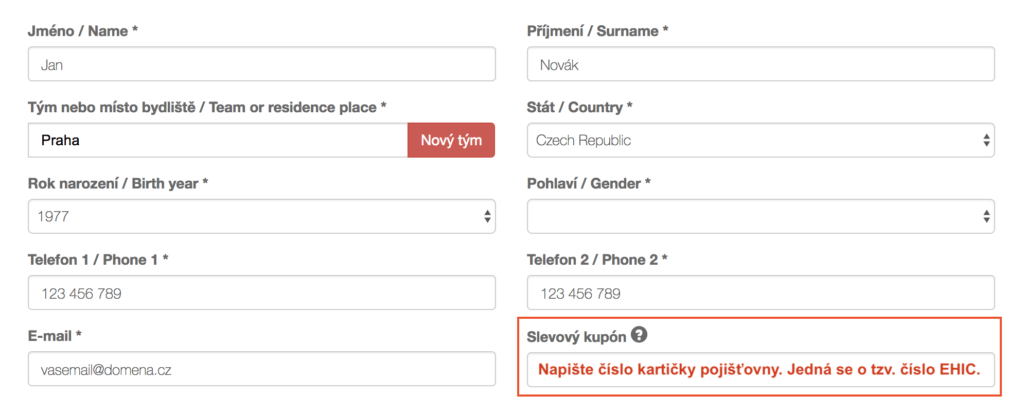Viewport: 1024px width, 412px height.
Task: Click the E-mail field showing vasemail@domena.cz
Action: point(262,369)
